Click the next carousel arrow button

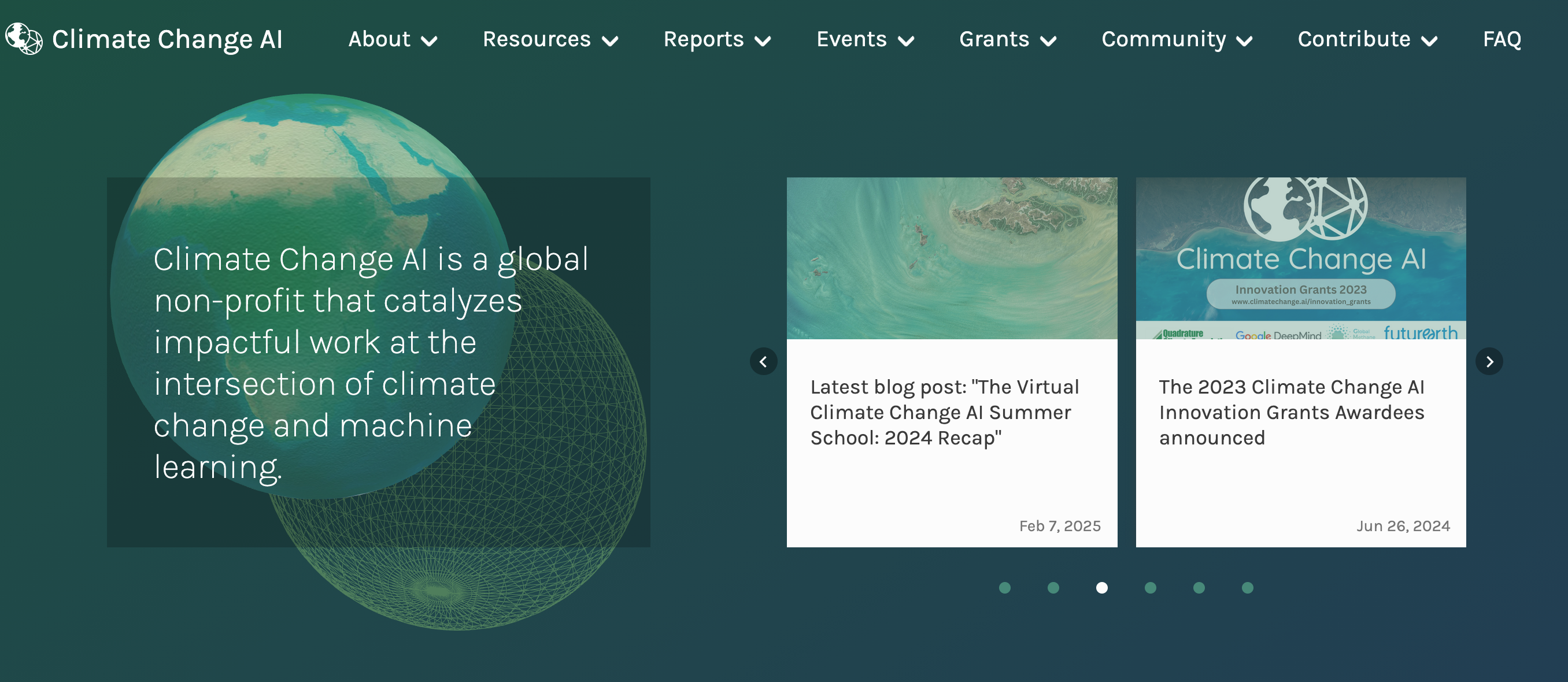tap(1489, 361)
